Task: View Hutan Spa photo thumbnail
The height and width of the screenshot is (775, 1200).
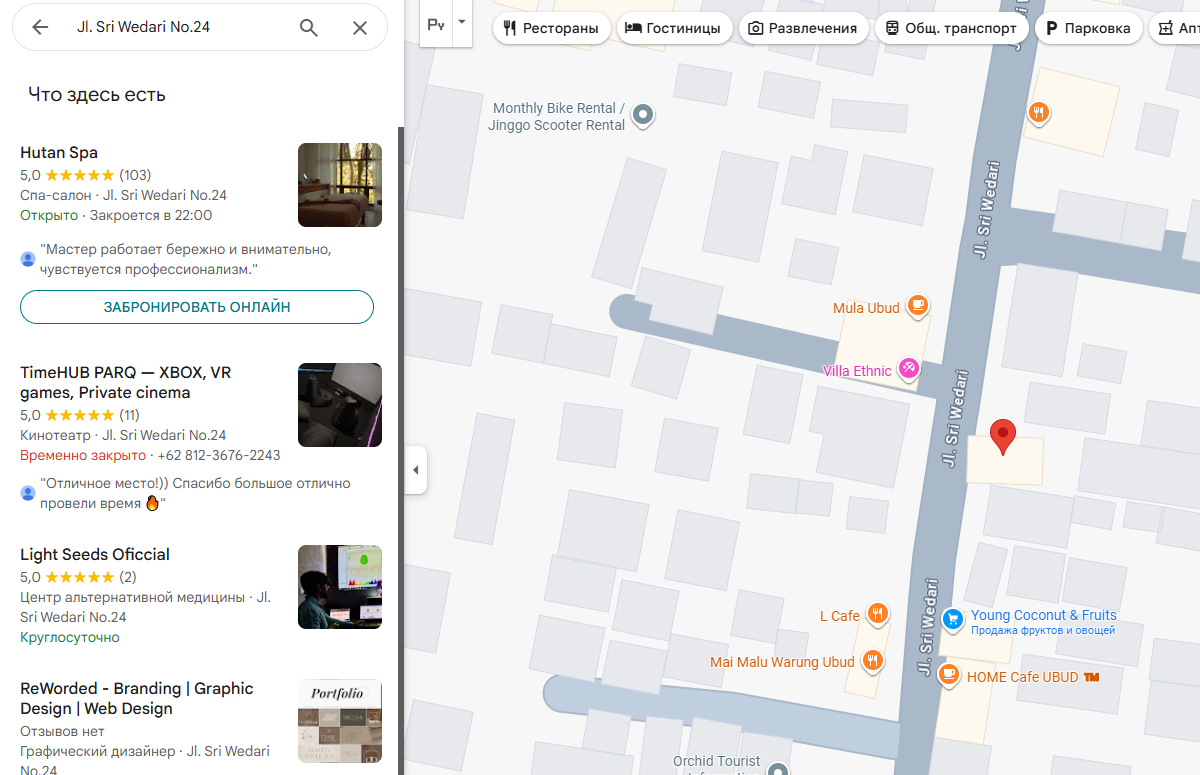Action: 340,185
